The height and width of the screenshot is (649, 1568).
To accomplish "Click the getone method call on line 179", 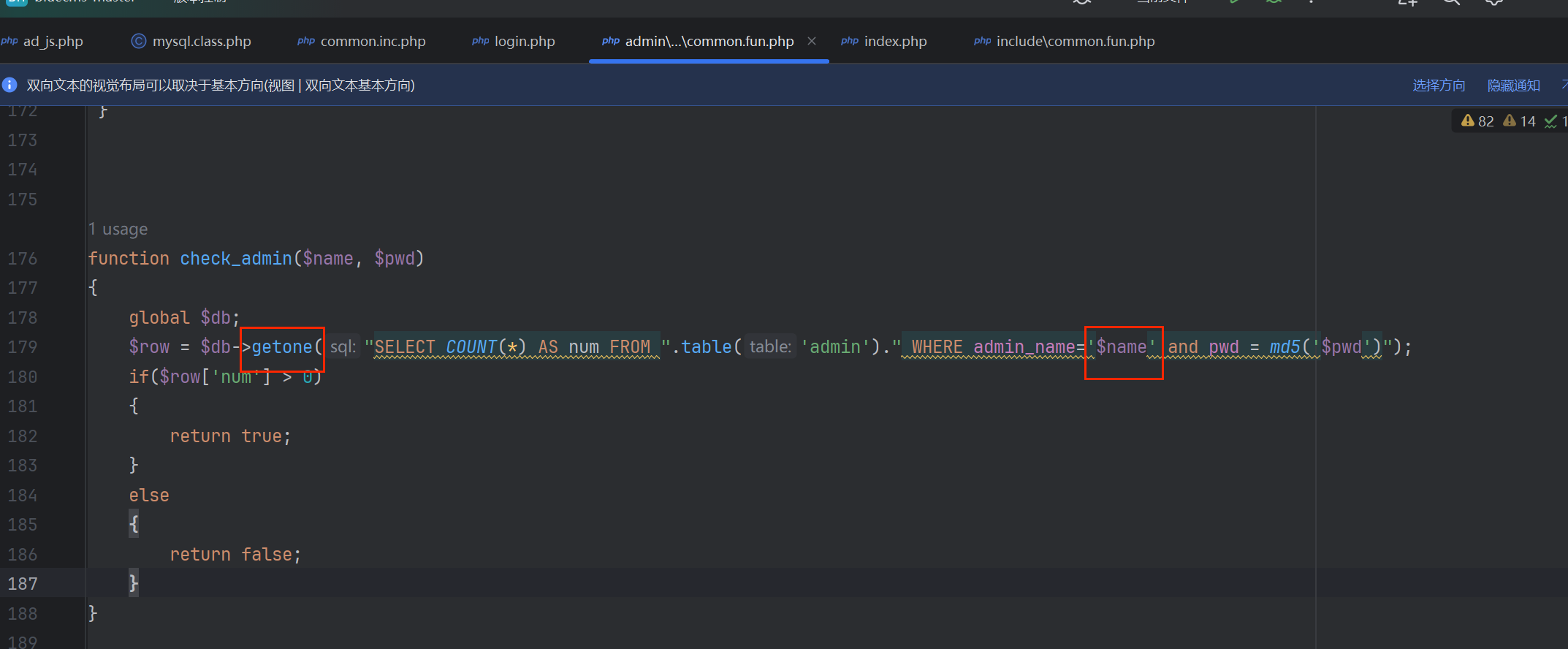I will pos(282,347).
